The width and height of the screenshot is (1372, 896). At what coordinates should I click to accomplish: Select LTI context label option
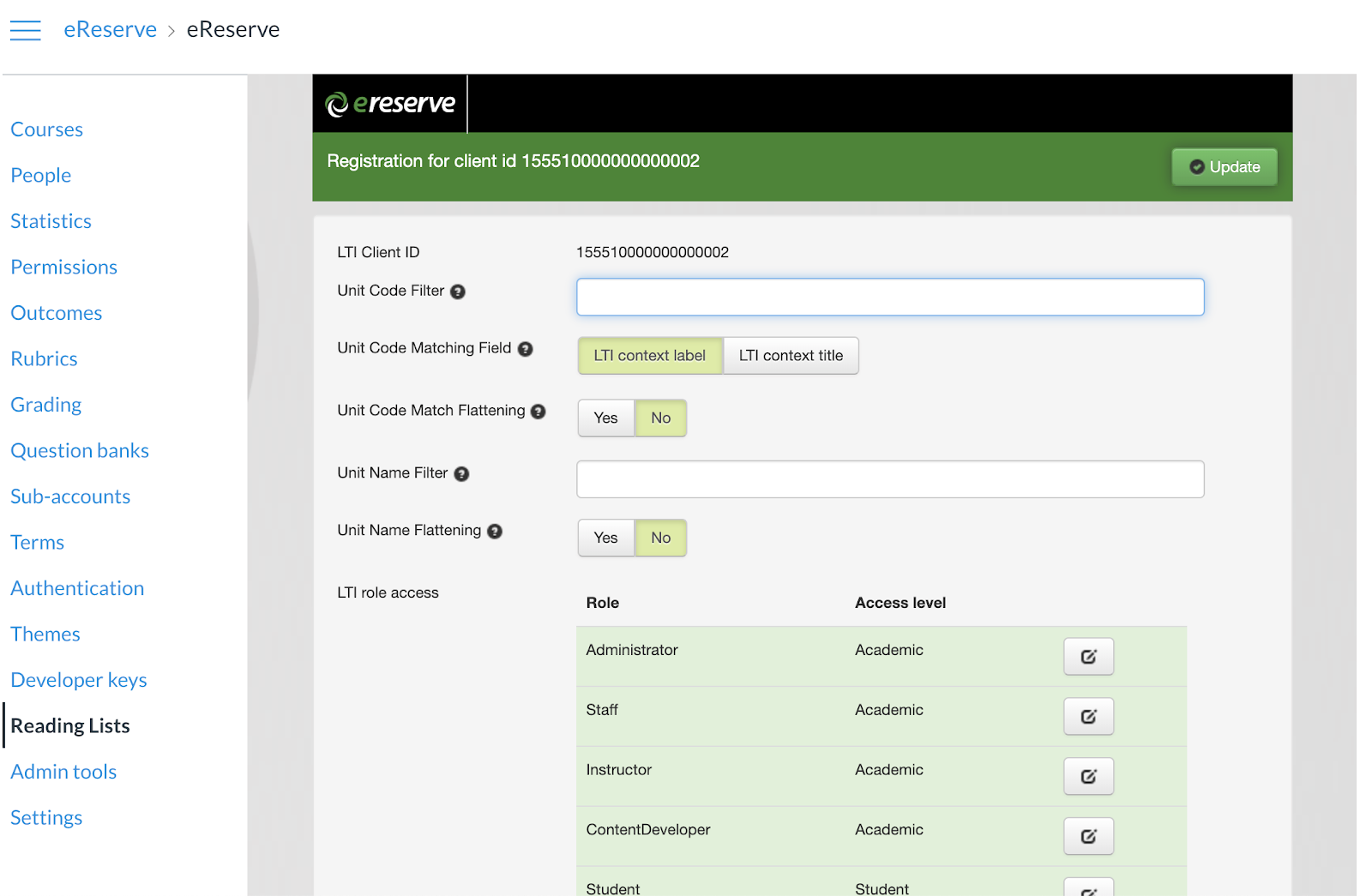coord(649,356)
